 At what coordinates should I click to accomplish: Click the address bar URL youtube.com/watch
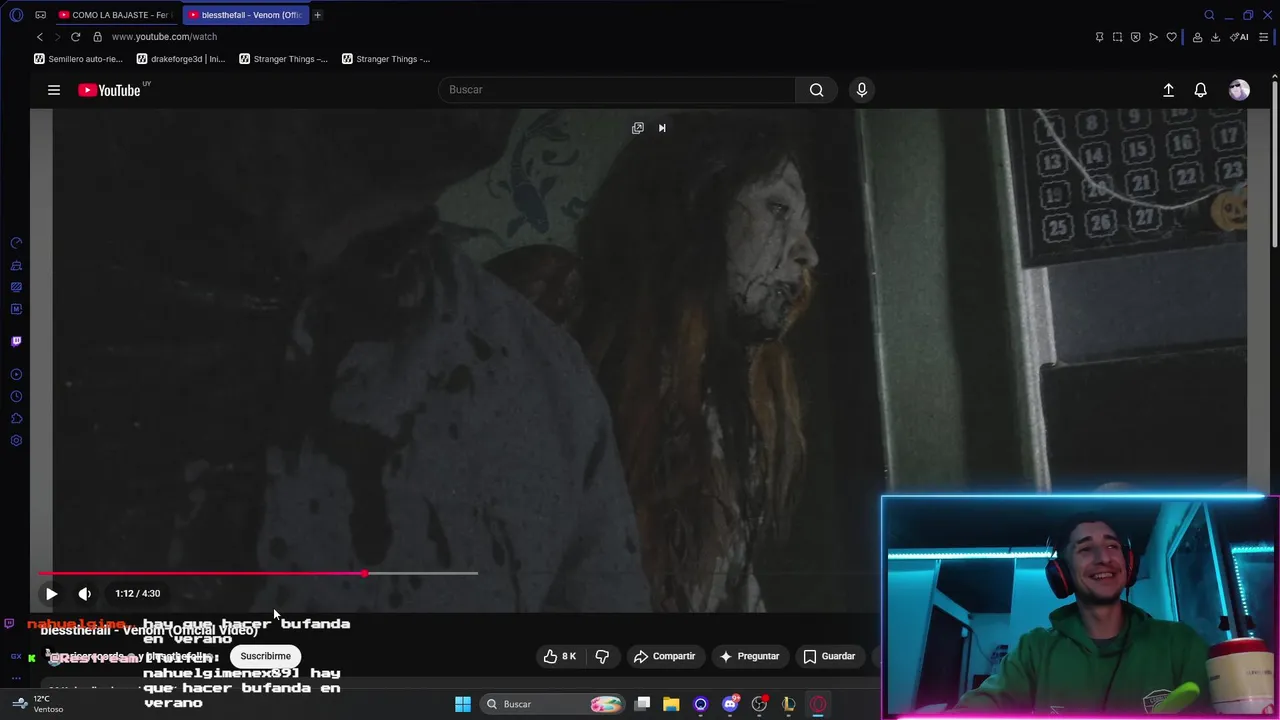click(x=164, y=37)
